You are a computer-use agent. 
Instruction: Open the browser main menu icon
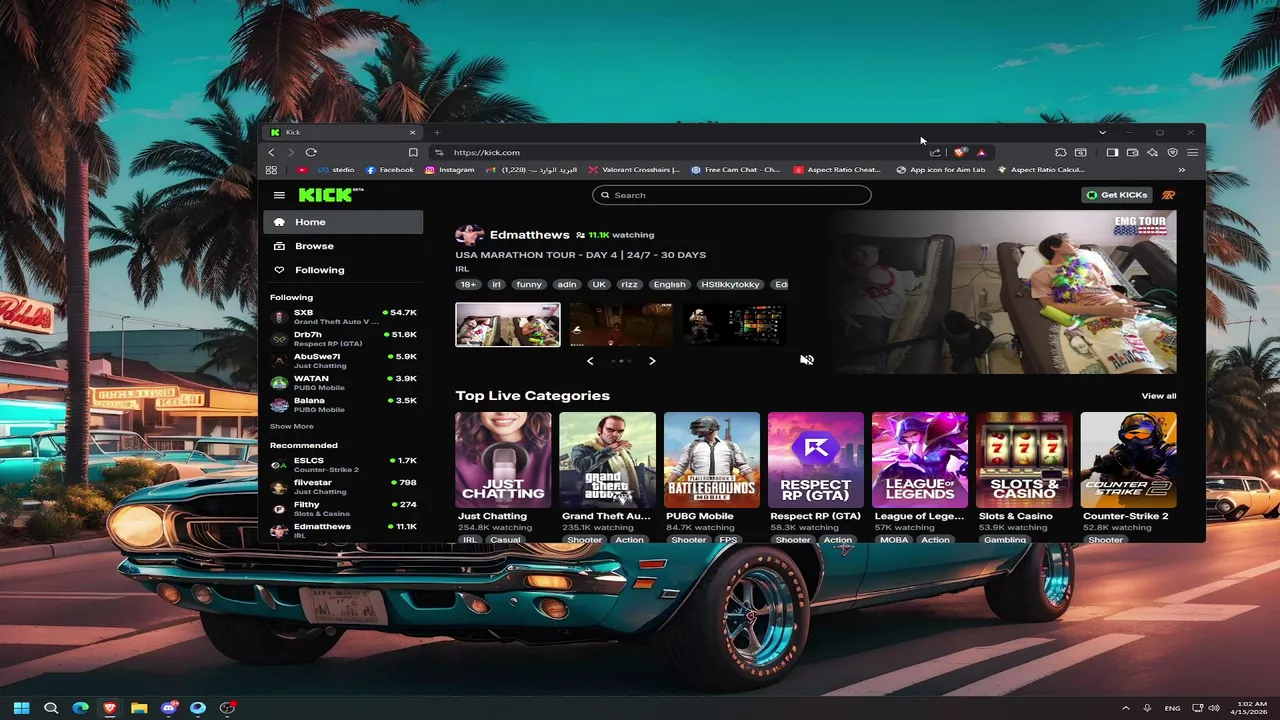[x=1193, y=152]
